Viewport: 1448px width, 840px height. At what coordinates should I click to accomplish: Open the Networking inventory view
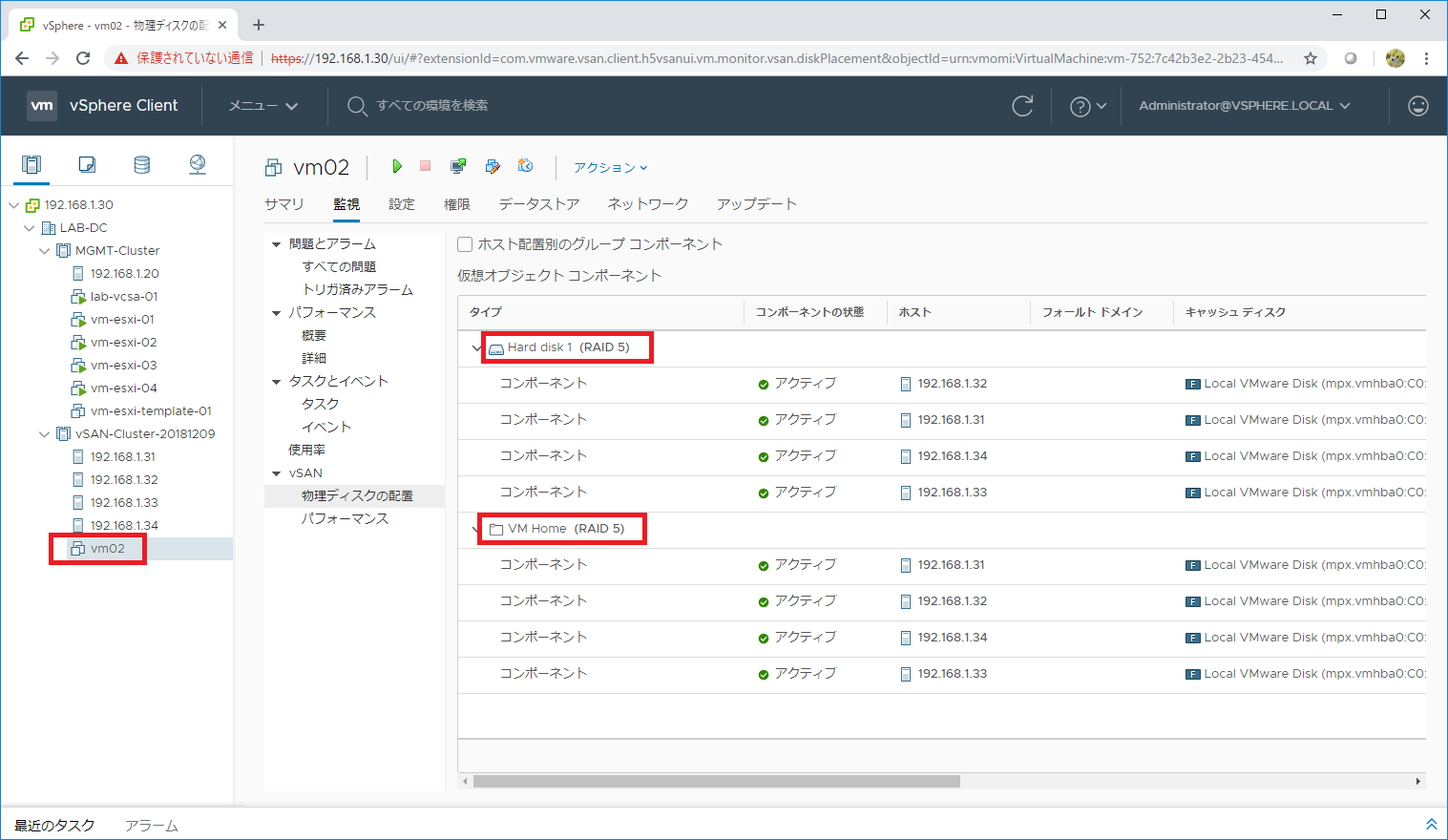point(198,165)
